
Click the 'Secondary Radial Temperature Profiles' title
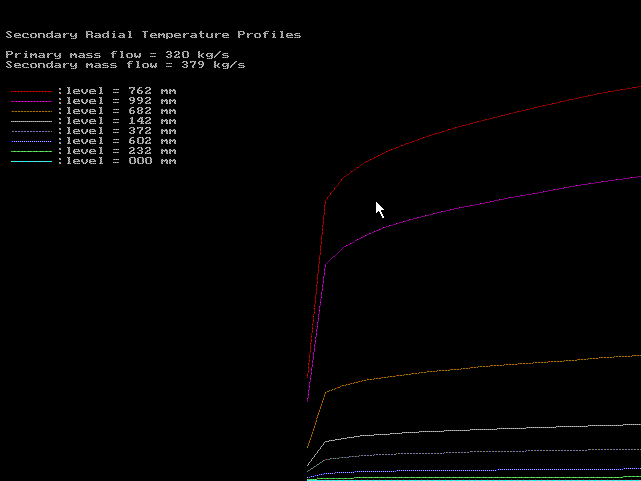(153, 35)
